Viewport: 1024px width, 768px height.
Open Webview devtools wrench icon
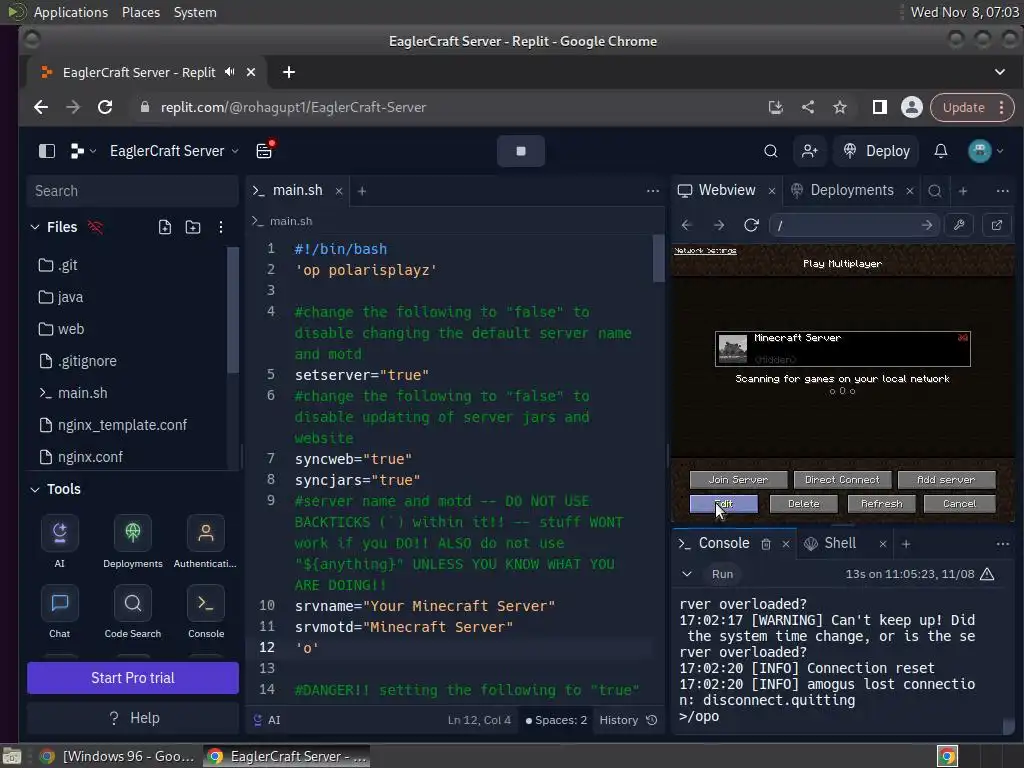point(959,225)
